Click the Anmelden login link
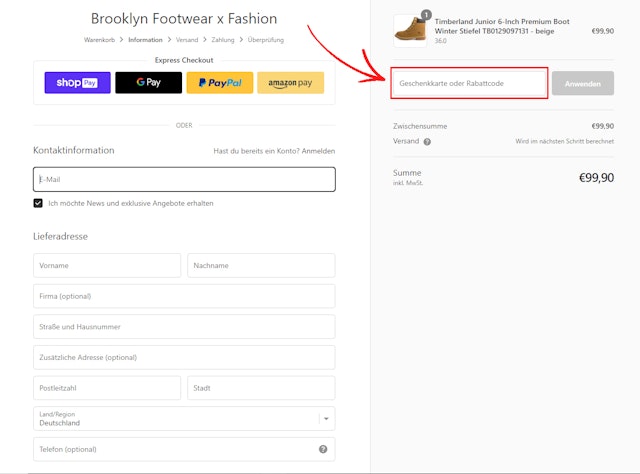640x474 pixels. (318, 151)
